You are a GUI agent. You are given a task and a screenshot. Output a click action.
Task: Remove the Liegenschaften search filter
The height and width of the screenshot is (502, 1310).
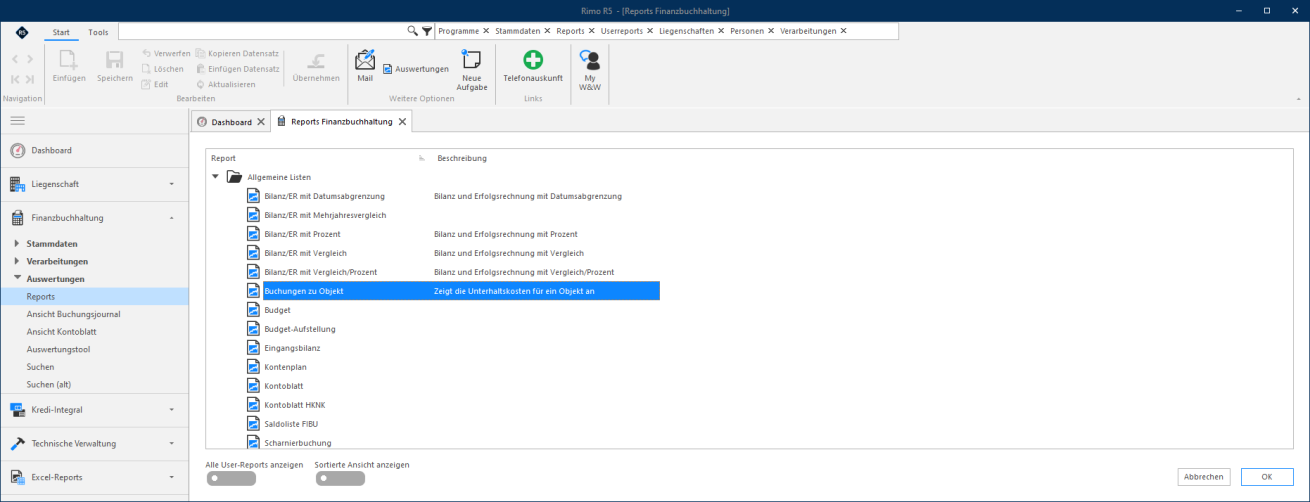tap(723, 31)
